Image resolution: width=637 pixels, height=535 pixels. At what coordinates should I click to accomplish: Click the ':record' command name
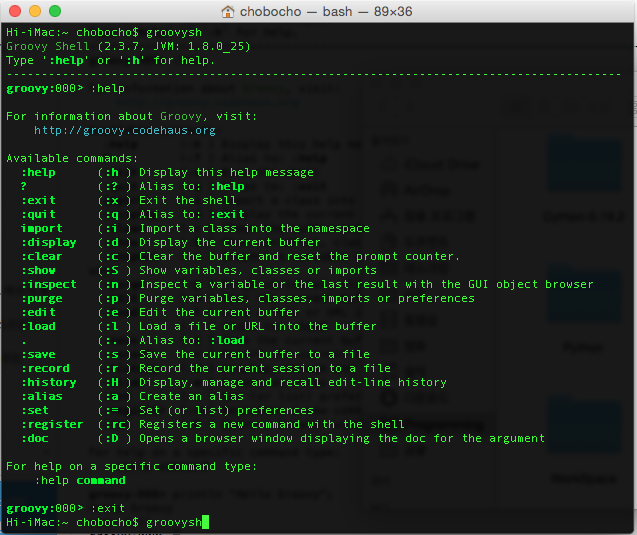tap(46, 368)
